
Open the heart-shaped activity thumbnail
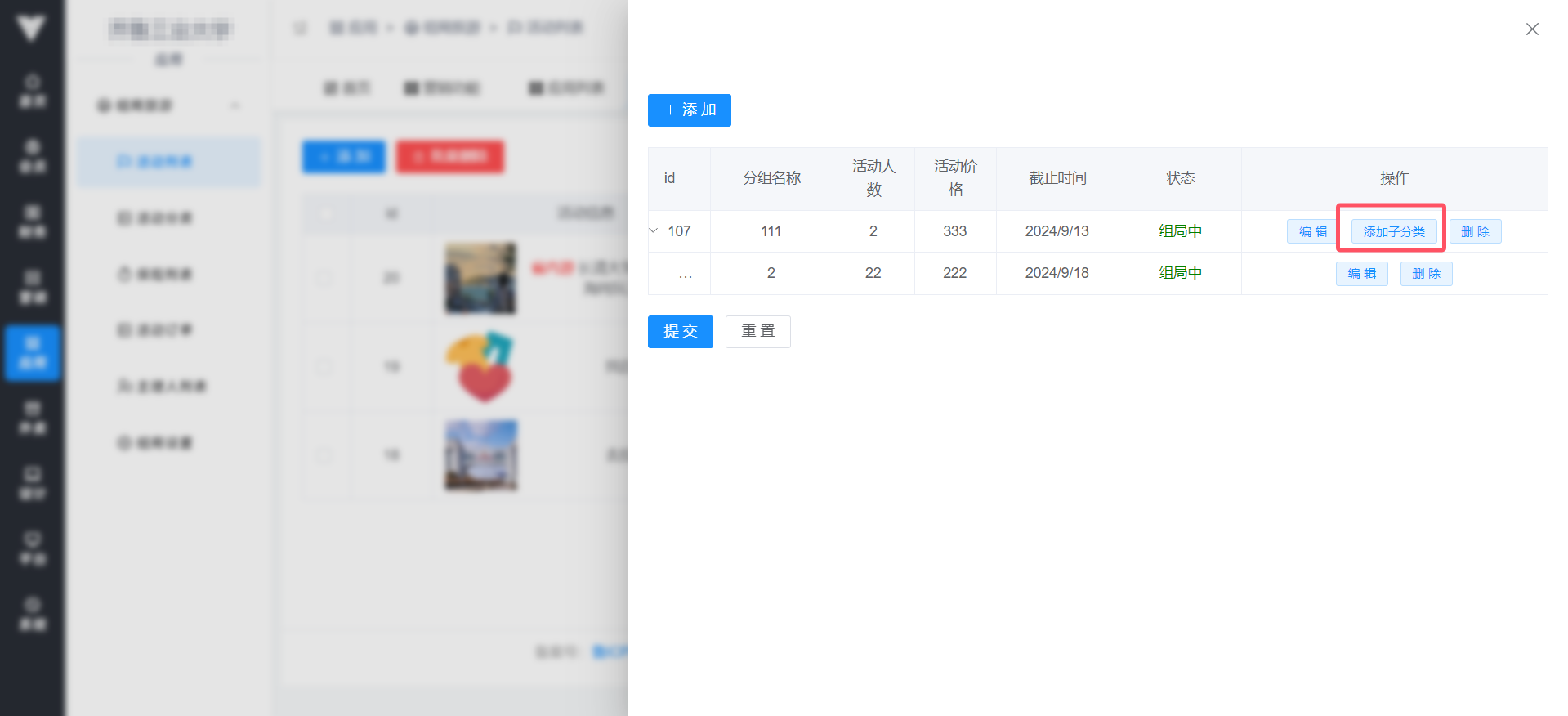[x=480, y=366]
